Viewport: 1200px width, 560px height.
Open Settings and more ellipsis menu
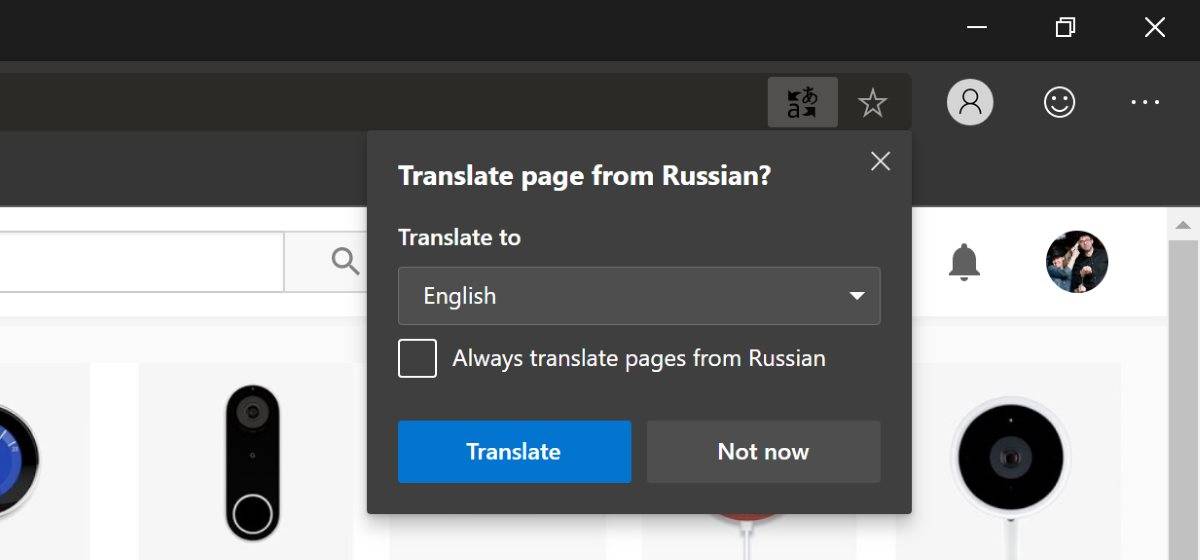(1145, 102)
